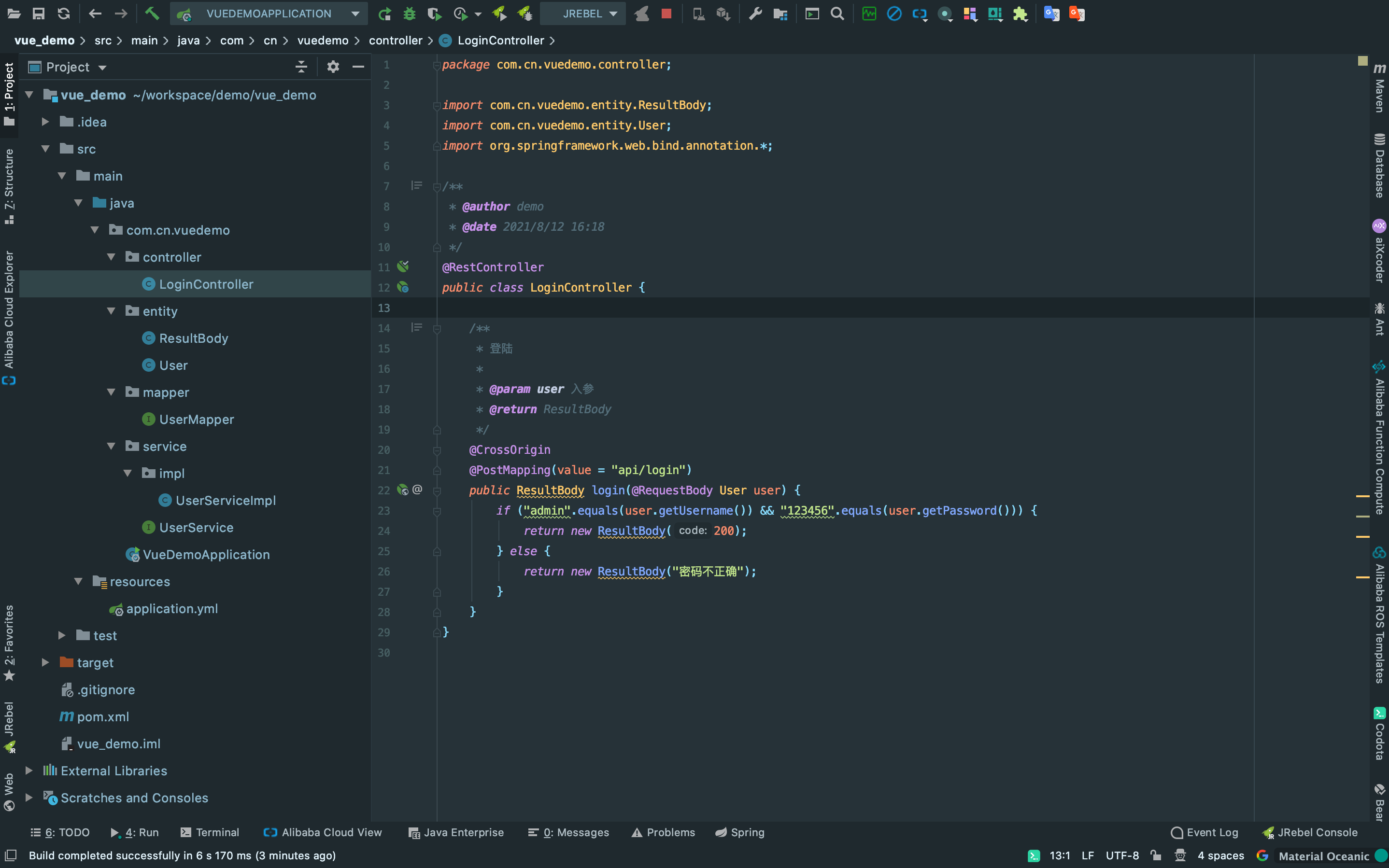Collapse the entity package in project tree
The height and width of the screenshot is (868, 1389).
coord(112,311)
